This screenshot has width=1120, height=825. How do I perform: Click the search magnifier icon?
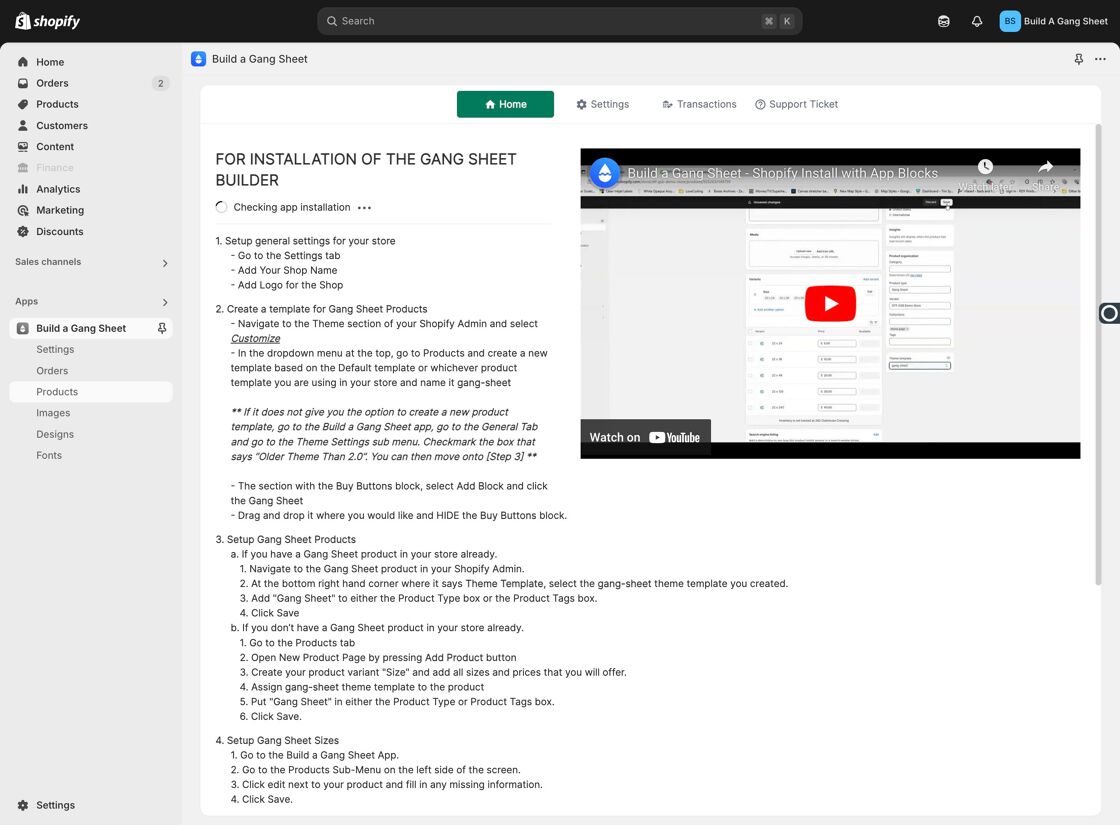[331, 21]
